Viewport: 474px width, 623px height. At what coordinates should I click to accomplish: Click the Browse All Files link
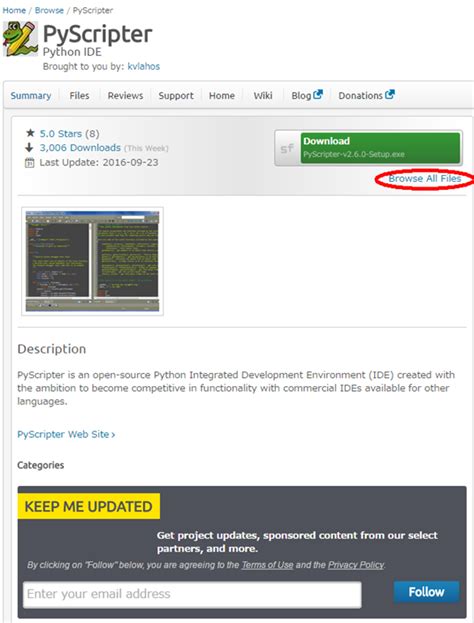[x=425, y=179]
